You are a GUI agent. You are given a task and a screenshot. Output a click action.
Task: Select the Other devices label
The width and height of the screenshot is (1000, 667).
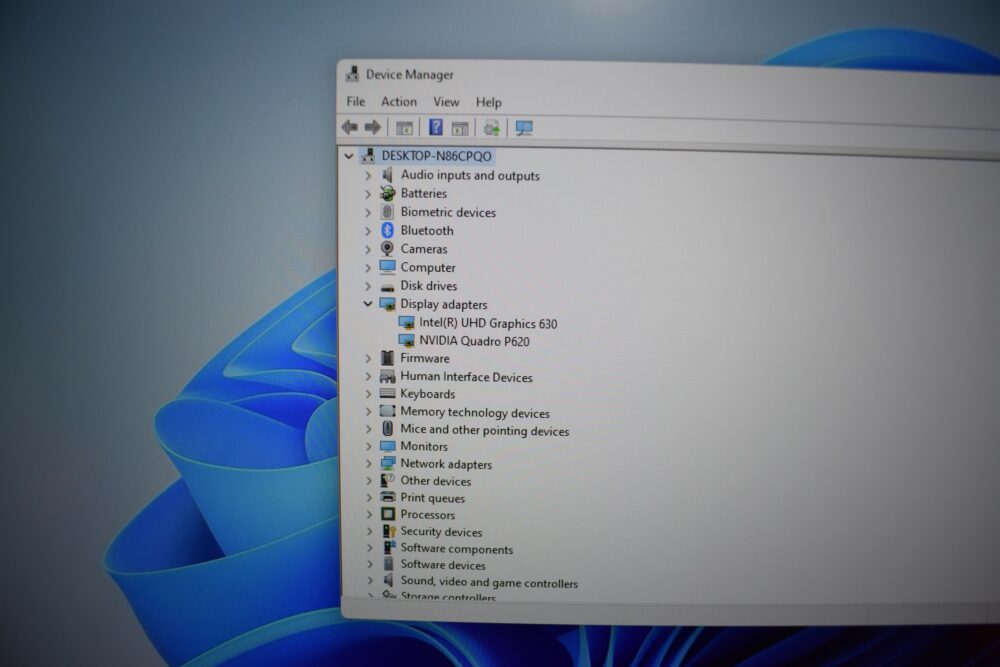click(x=436, y=481)
